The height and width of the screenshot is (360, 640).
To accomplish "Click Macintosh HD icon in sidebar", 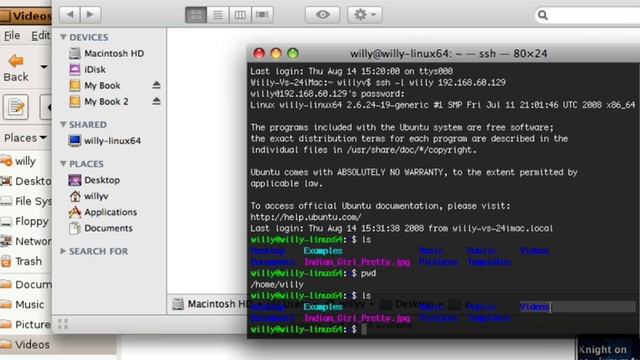I will coord(75,53).
